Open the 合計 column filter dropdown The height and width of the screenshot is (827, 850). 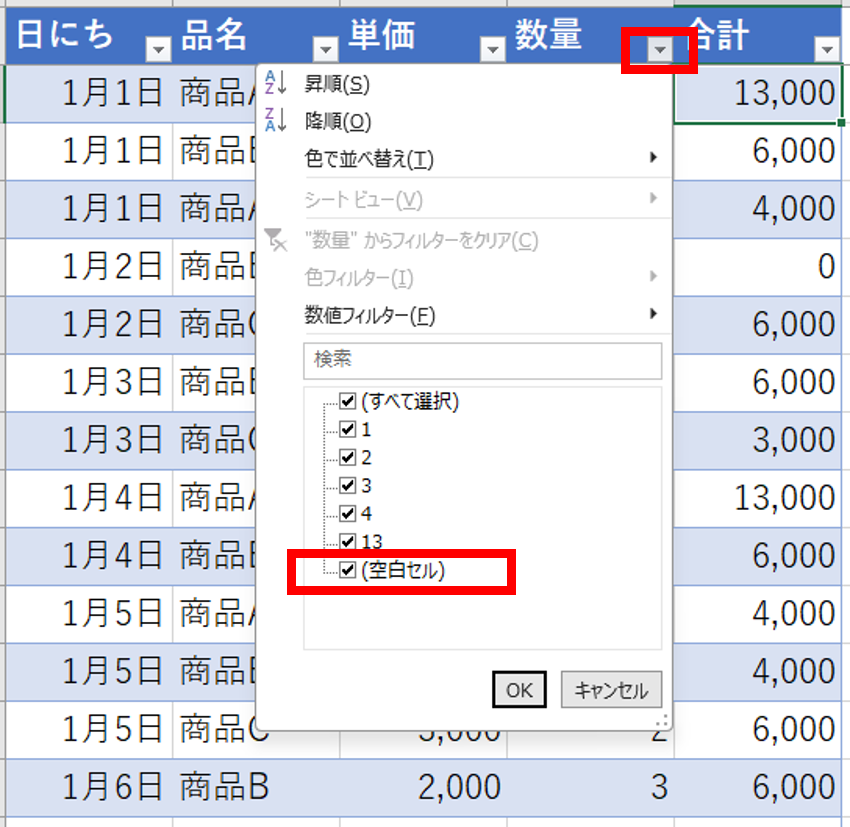click(x=827, y=49)
